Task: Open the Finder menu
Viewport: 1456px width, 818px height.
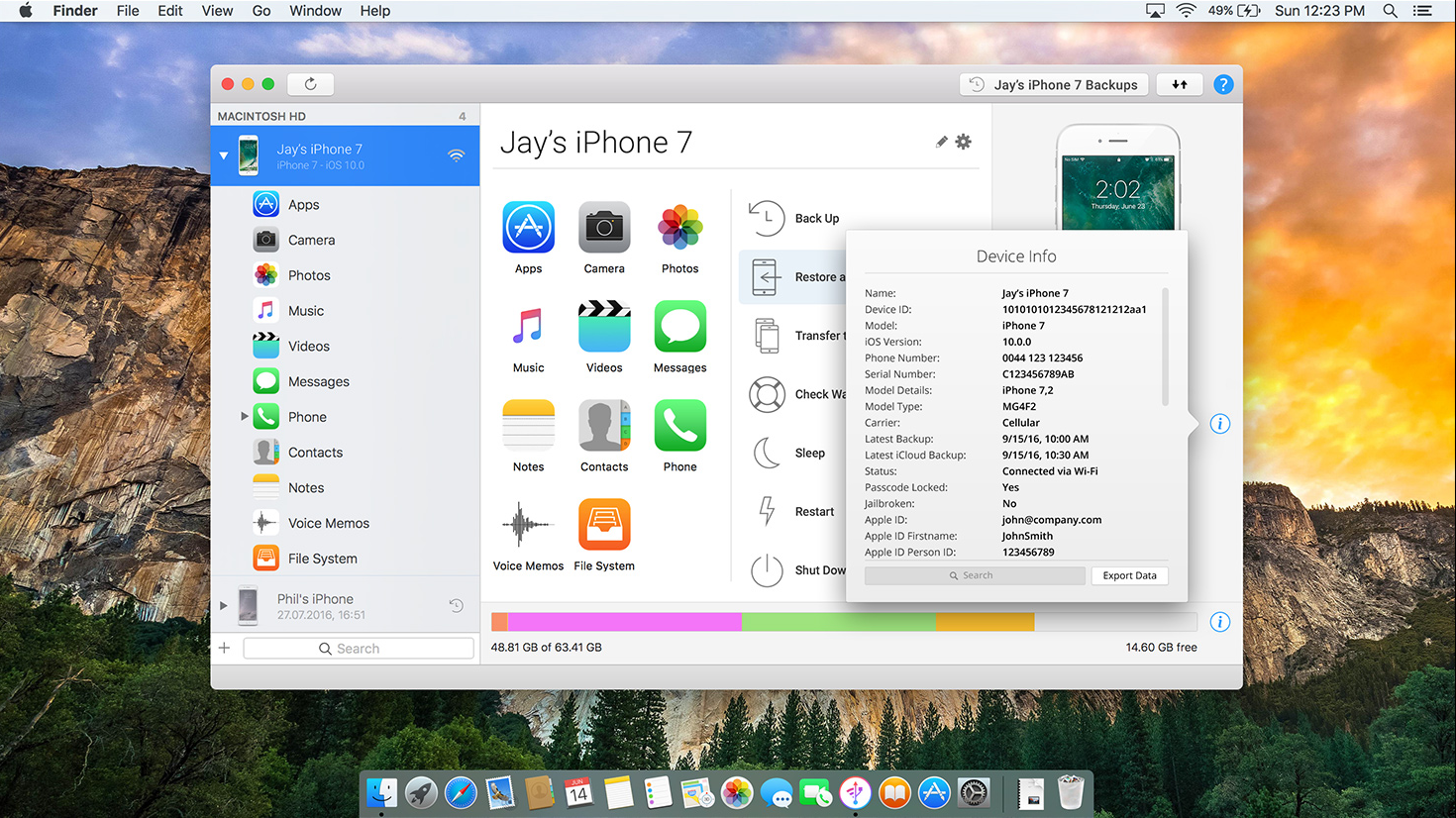Action: tap(75, 11)
